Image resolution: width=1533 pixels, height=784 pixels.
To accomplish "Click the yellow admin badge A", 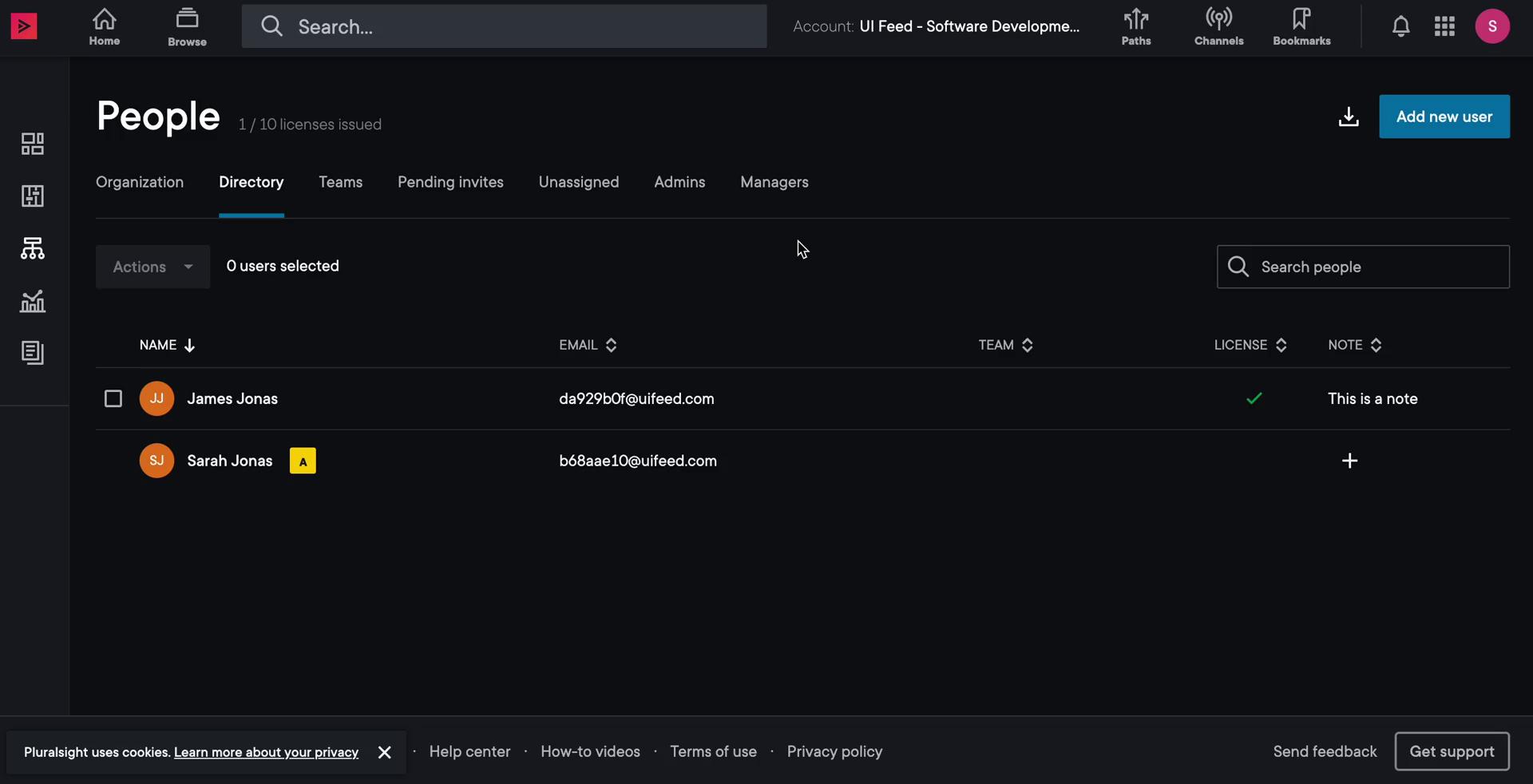I will (x=303, y=461).
